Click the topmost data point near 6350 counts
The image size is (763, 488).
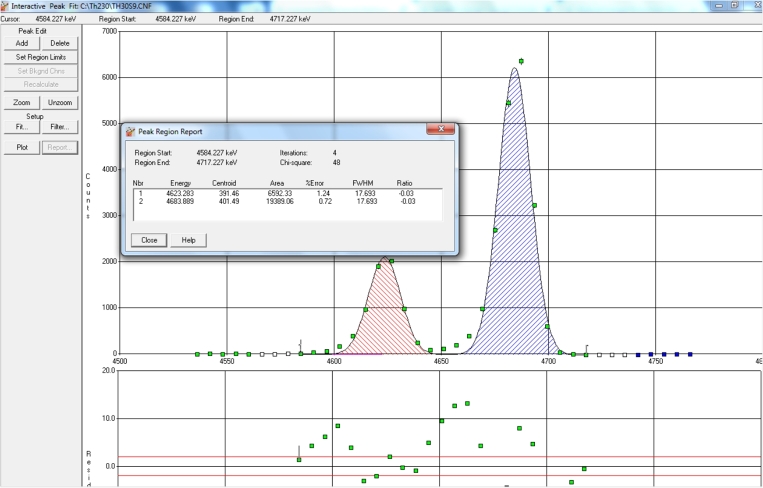tap(521, 61)
